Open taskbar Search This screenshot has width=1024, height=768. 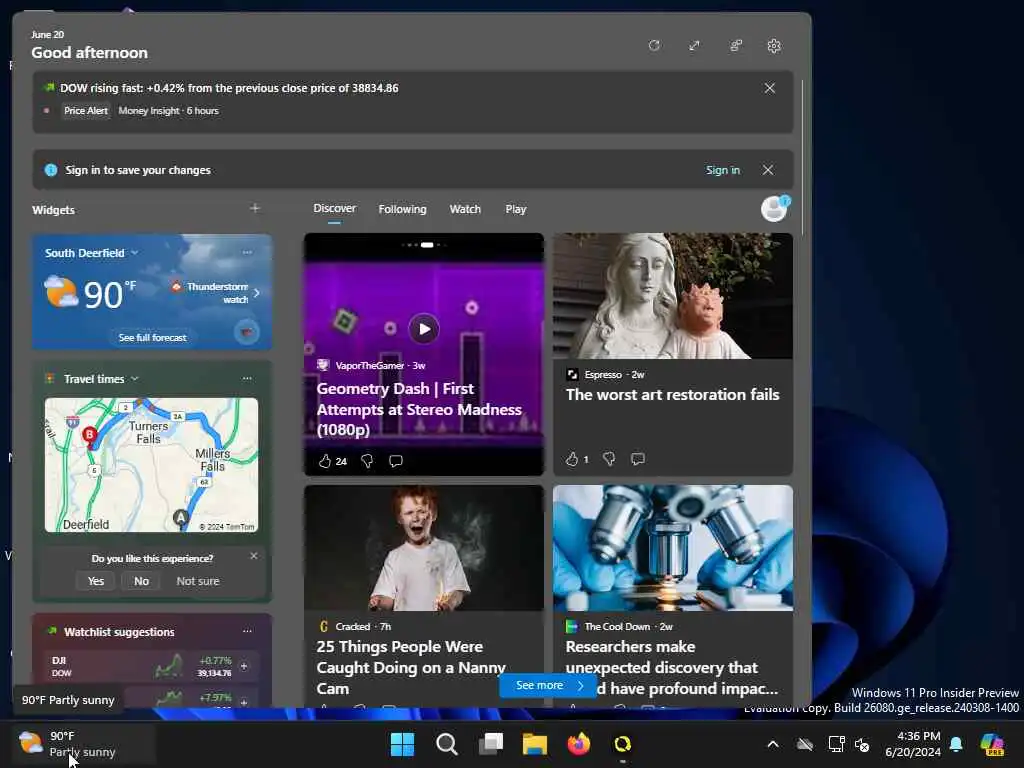click(447, 744)
